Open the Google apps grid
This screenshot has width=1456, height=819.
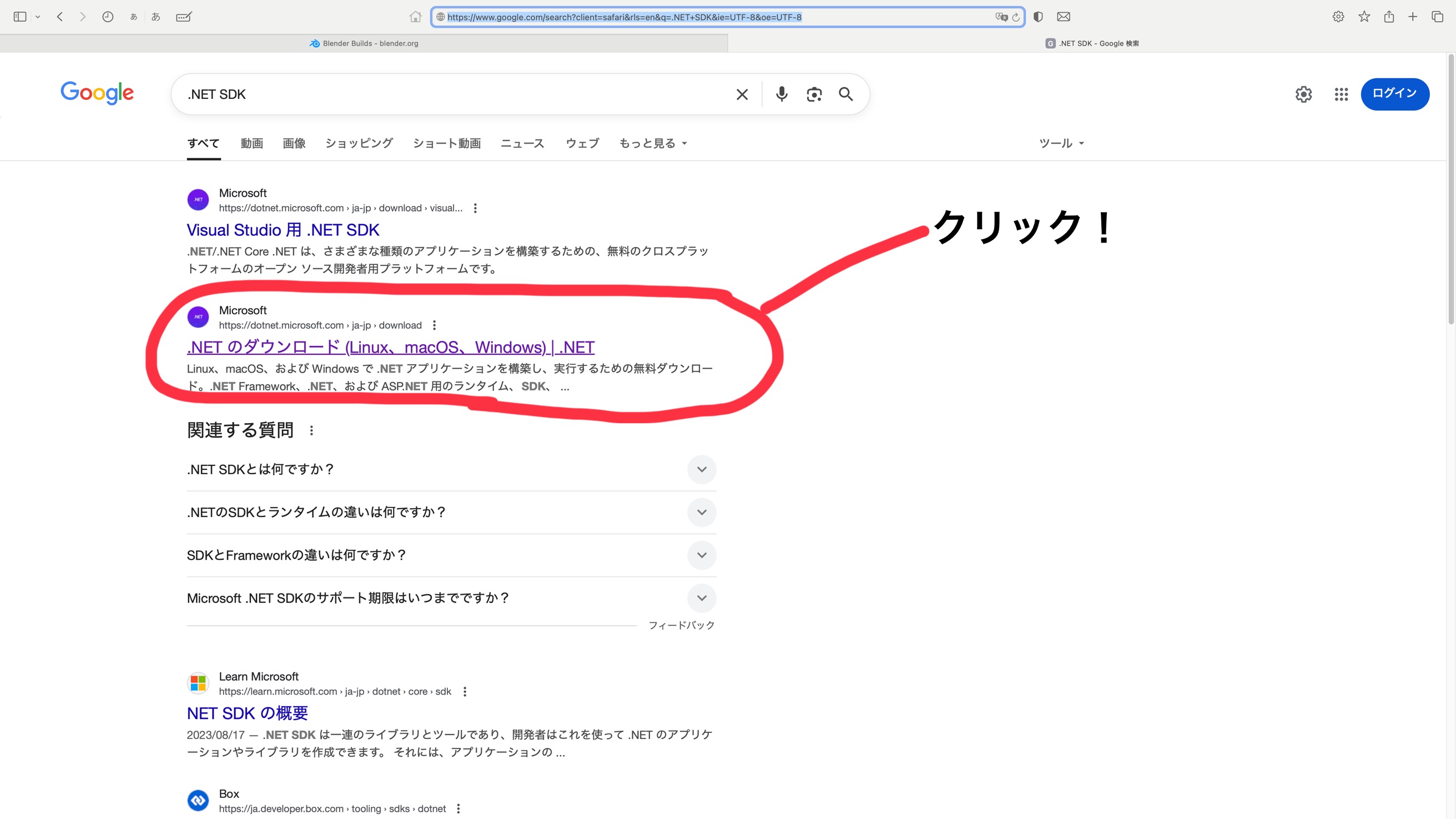coord(1341,94)
